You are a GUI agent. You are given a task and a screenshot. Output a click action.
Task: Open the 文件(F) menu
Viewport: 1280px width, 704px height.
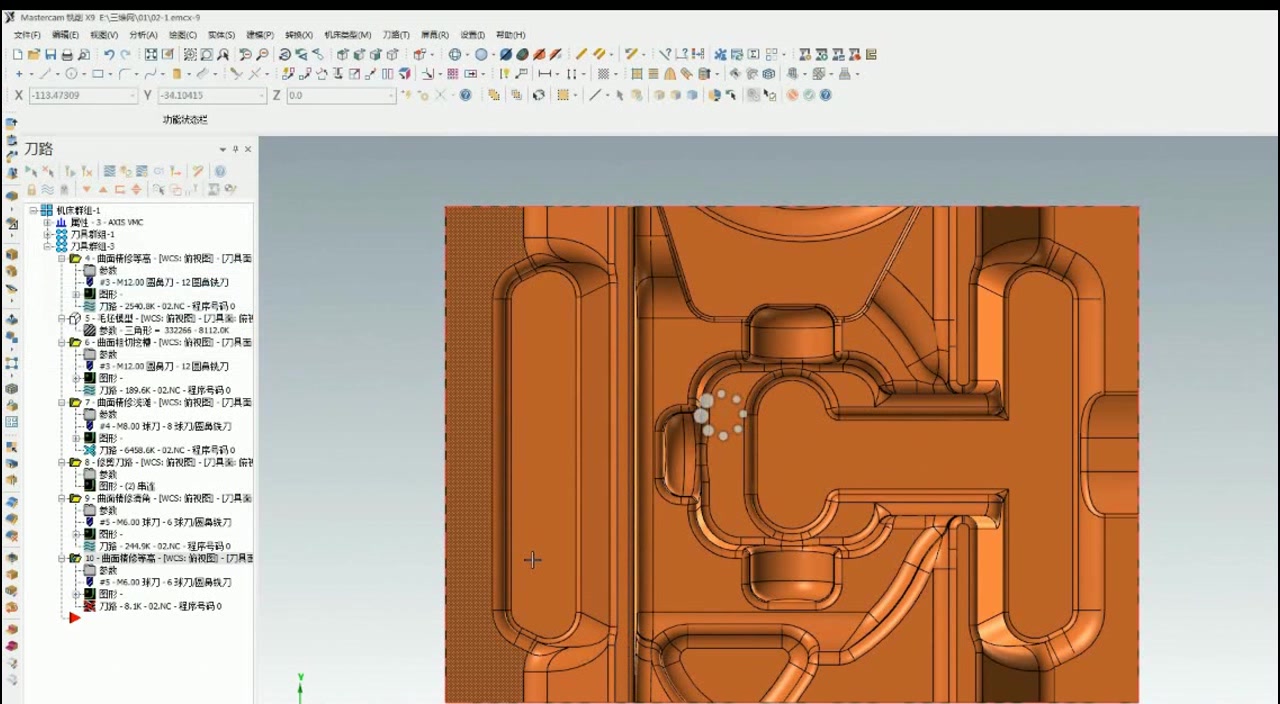tap(27, 35)
